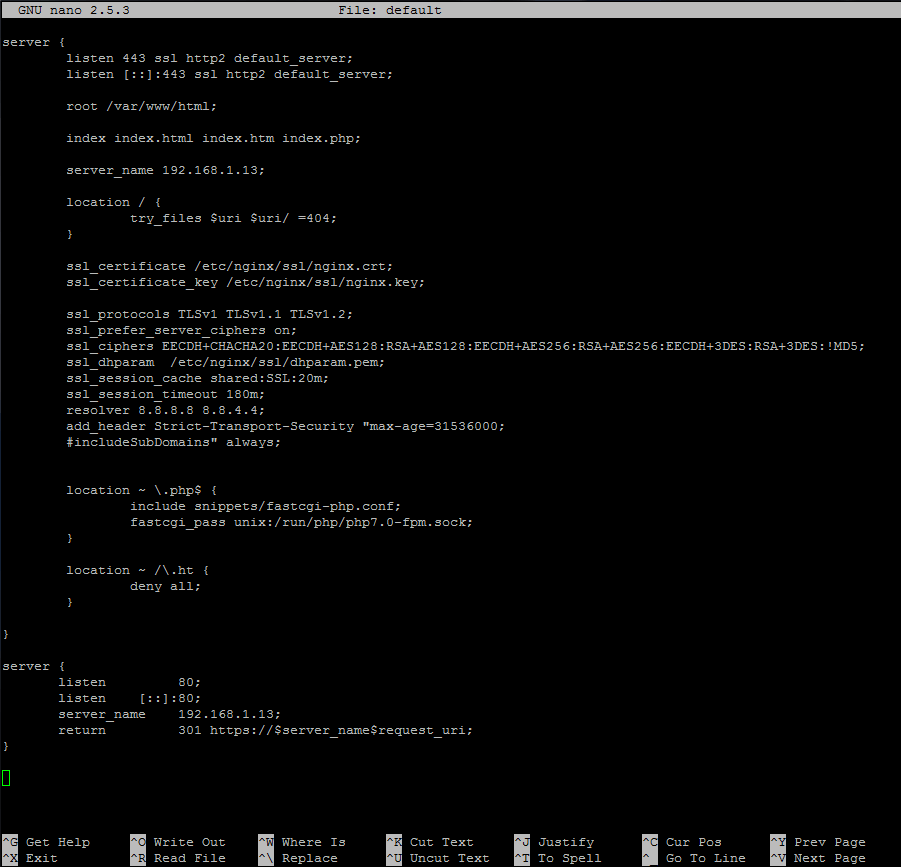Click the File: default header label
The height and width of the screenshot is (867, 901).
(x=389, y=10)
